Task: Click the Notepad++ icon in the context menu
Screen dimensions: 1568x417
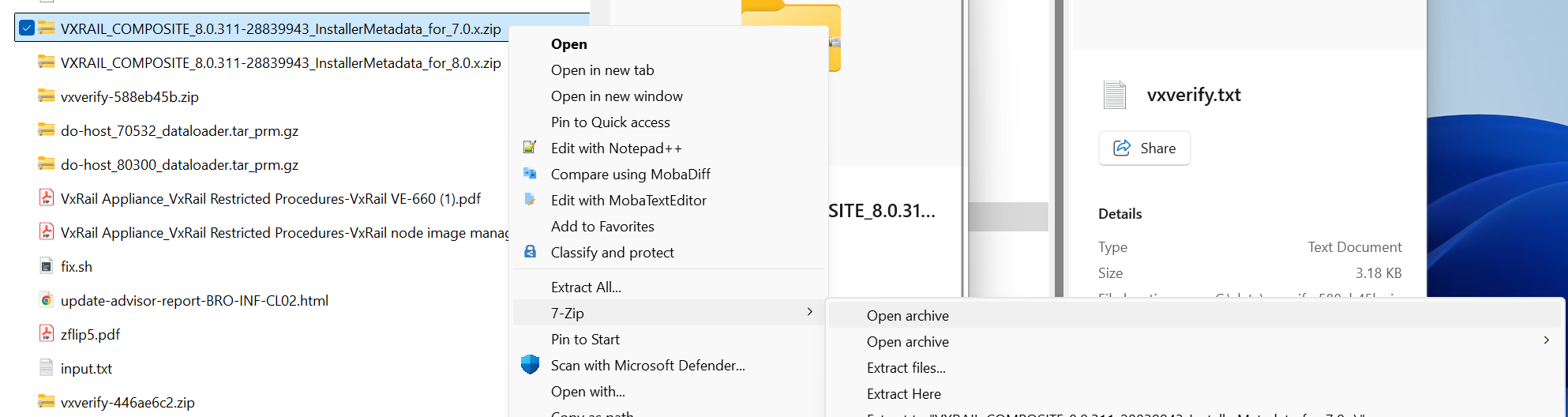Action: pos(530,148)
